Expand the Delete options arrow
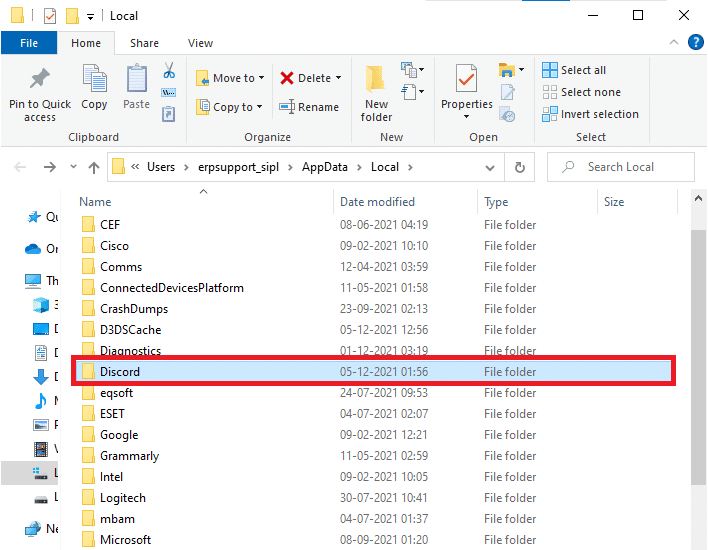Image resolution: width=708 pixels, height=550 pixels. click(x=339, y=78)
